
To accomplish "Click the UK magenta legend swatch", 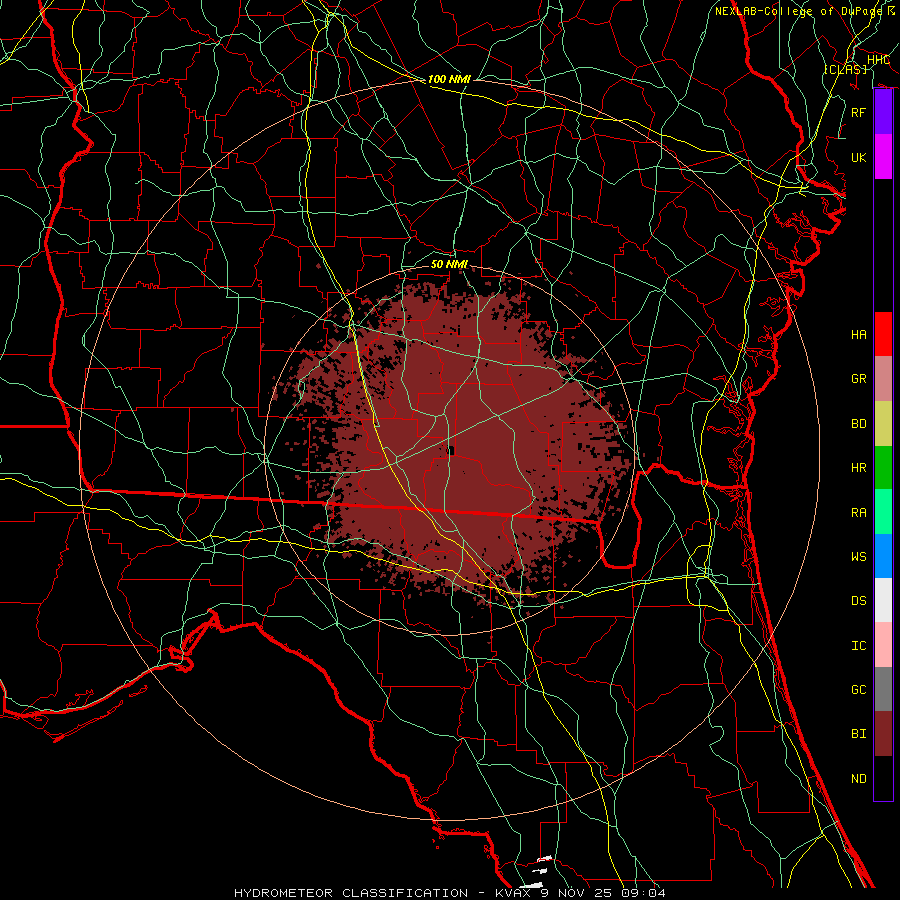I will [883, 157].
